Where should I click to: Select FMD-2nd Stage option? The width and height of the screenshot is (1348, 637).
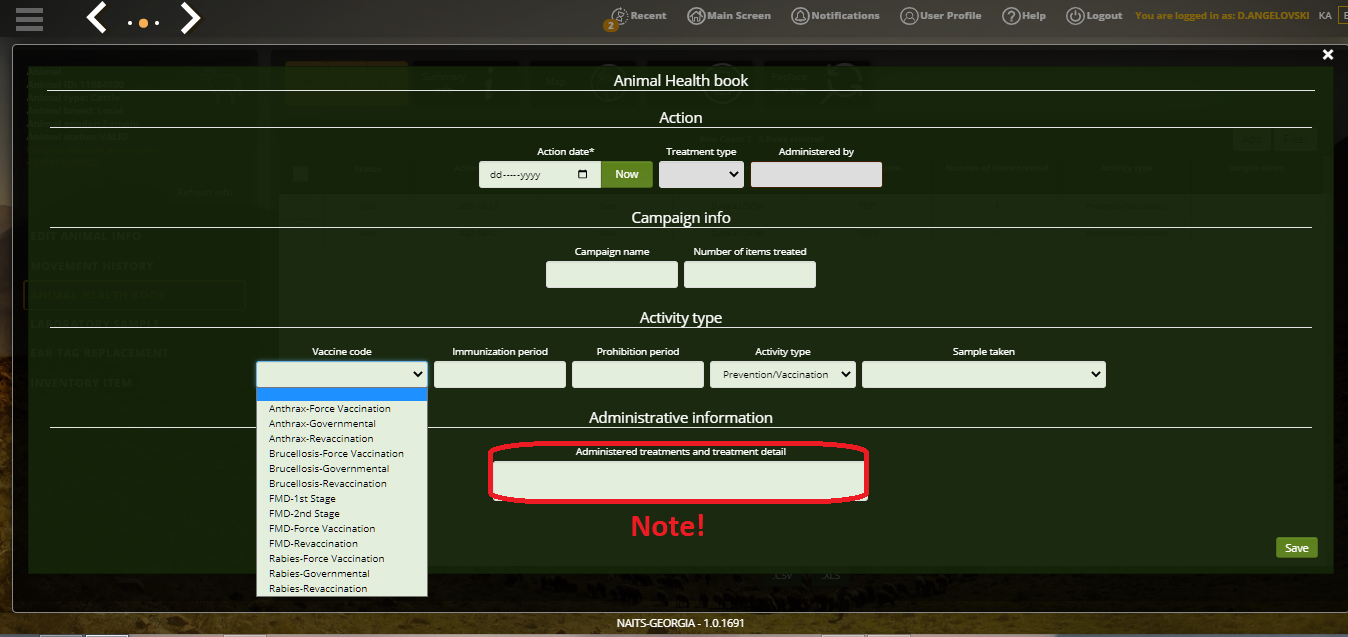[342, 513]
